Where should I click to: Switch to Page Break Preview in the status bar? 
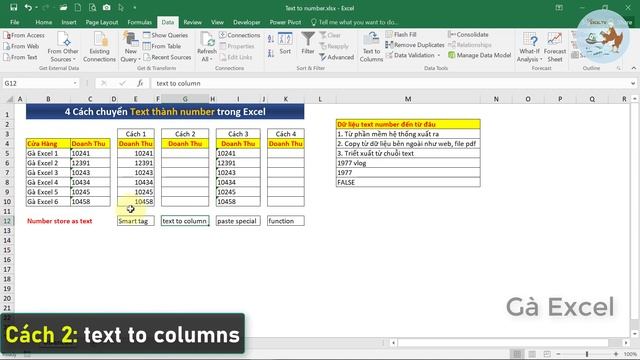coord(547,354)
